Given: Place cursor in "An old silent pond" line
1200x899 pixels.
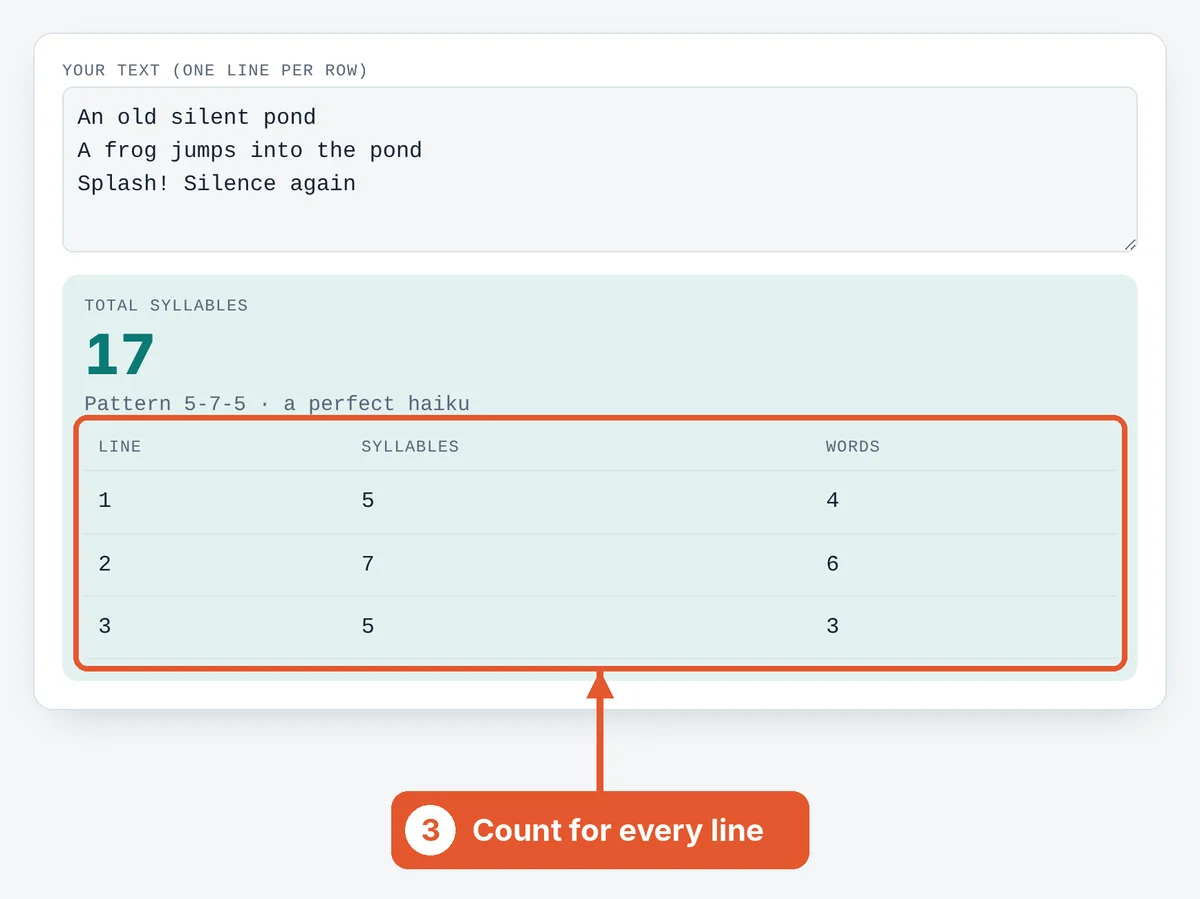Looking at the screenshot, I should [x=197, y=117].
